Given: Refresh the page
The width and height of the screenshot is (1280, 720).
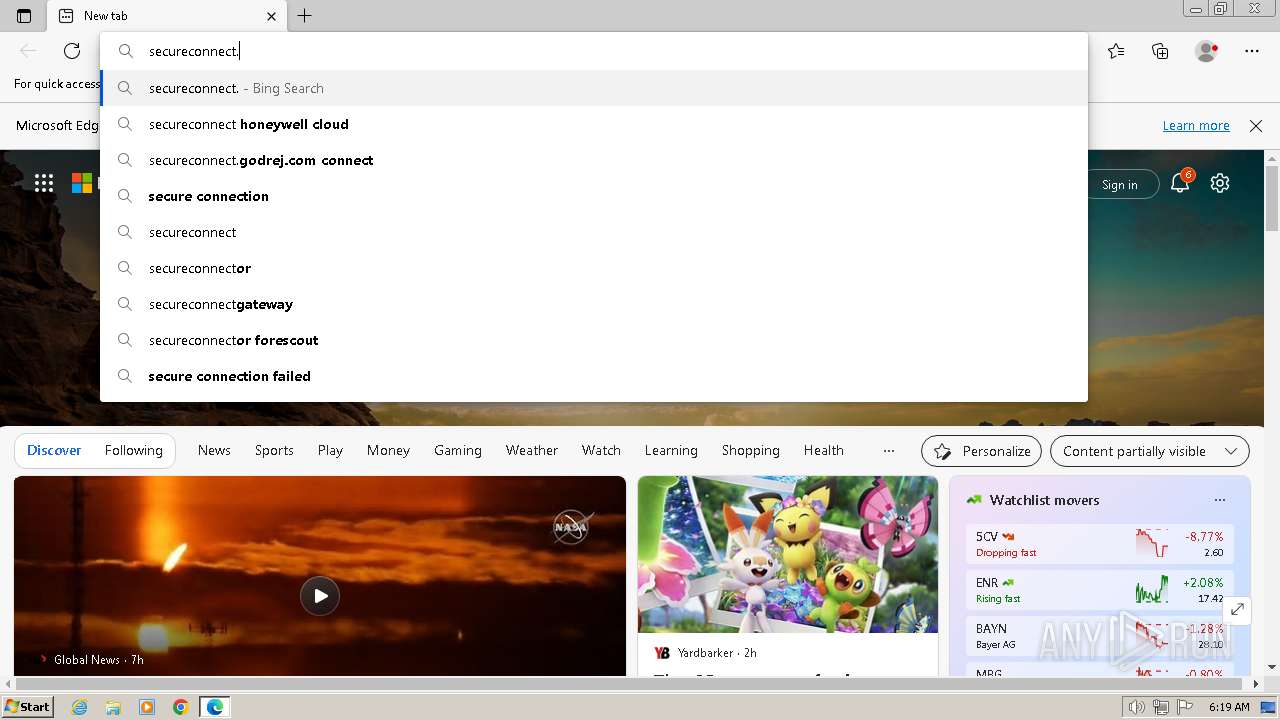Looking at the screenshot, I should click(x=72, y=51).
